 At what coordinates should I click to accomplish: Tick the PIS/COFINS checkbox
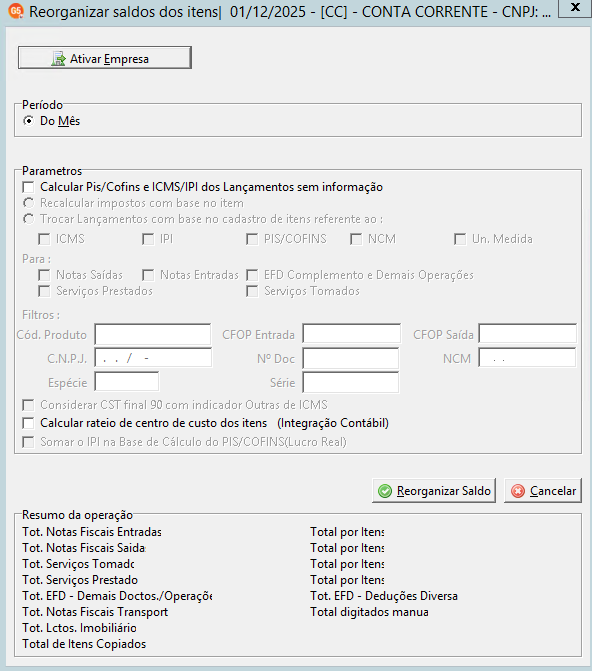(x=252, y=239)
